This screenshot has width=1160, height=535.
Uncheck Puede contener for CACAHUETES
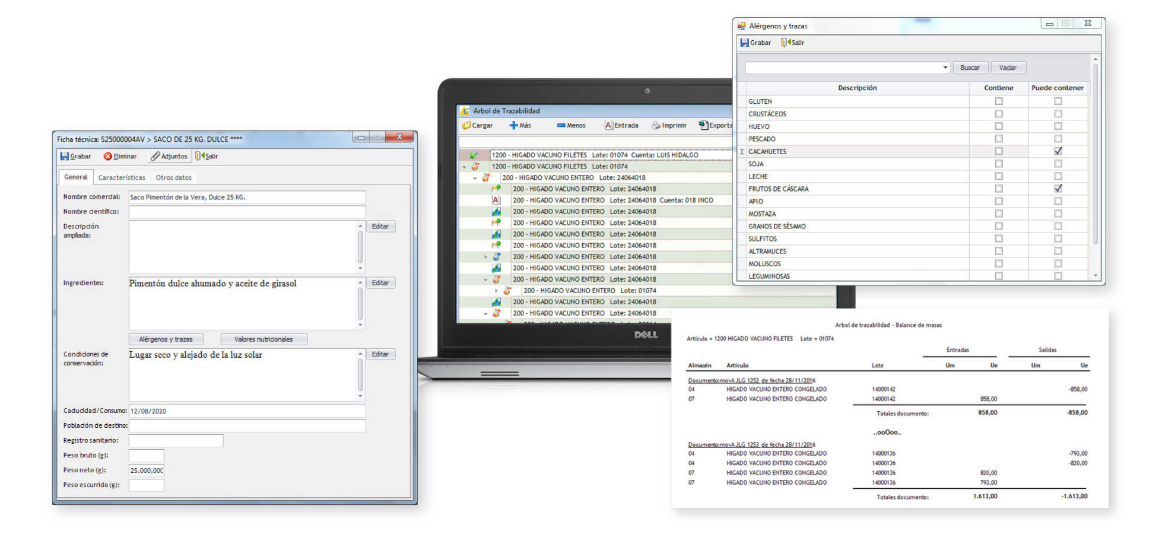click(1058, 151)
